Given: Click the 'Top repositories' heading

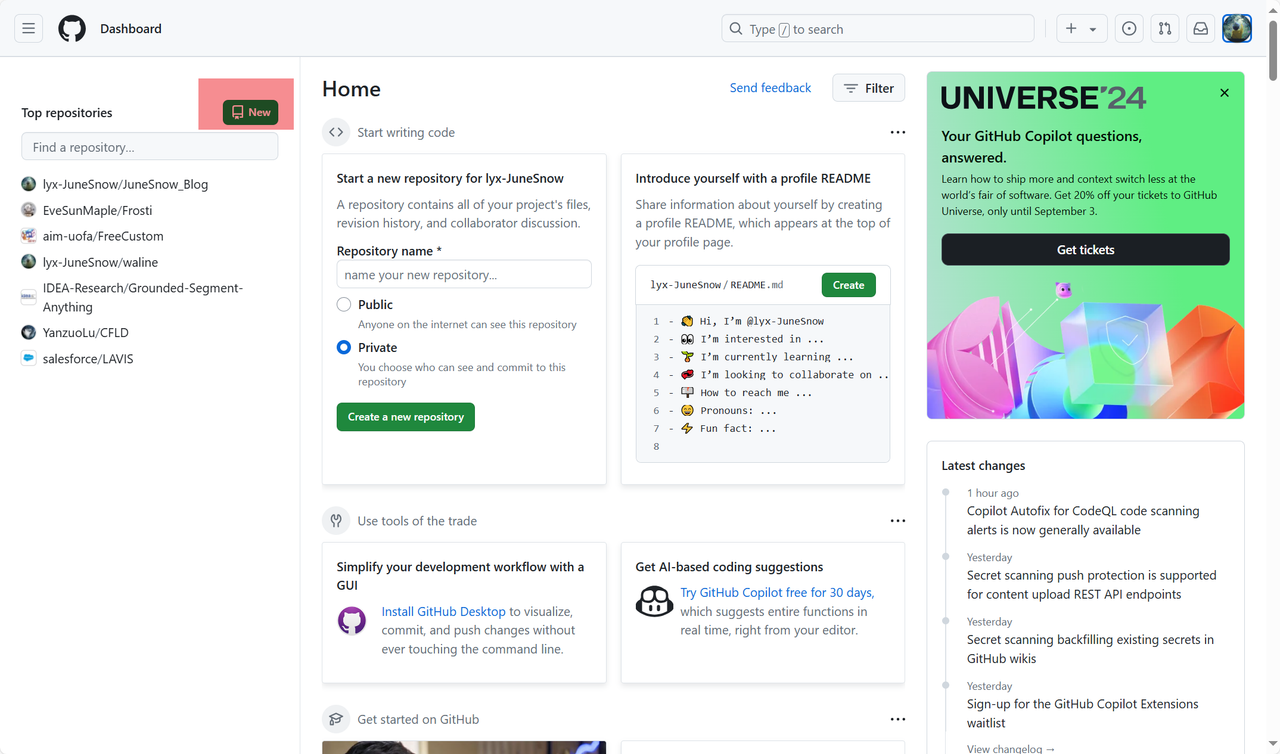Looking at the screenshot, I should (67, 113).
